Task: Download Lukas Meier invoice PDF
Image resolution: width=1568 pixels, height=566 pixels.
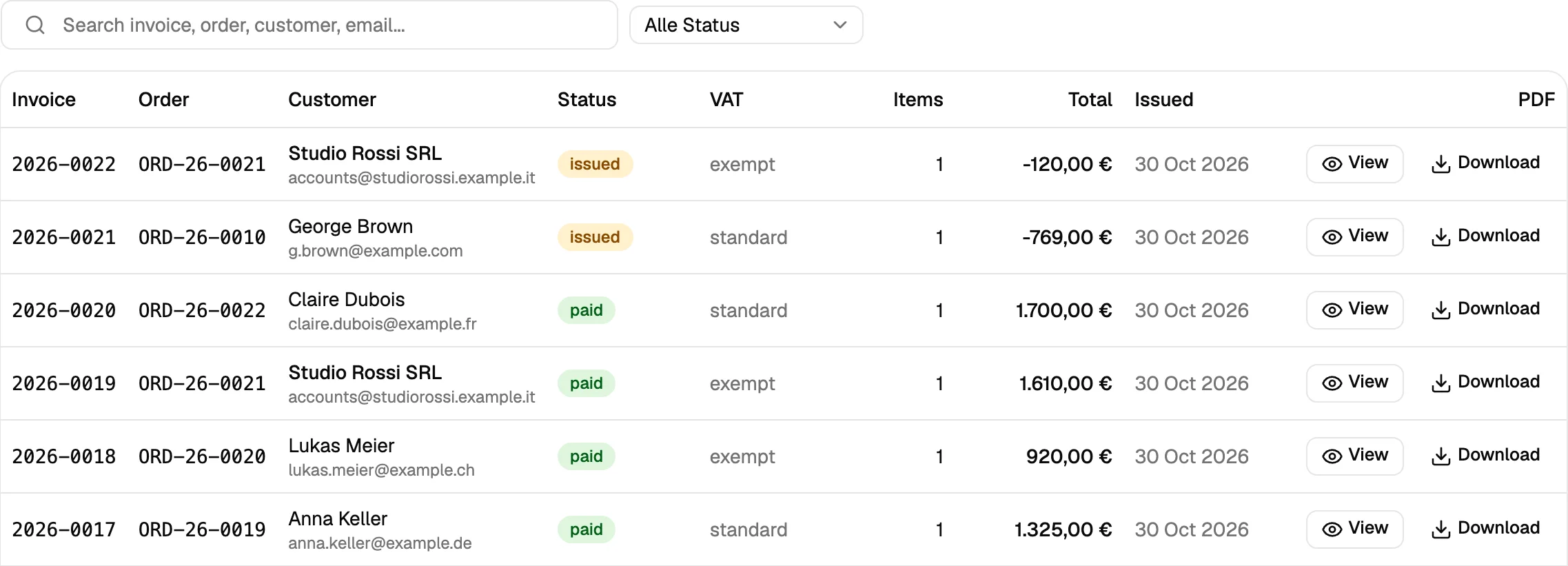Action: 1485,456
